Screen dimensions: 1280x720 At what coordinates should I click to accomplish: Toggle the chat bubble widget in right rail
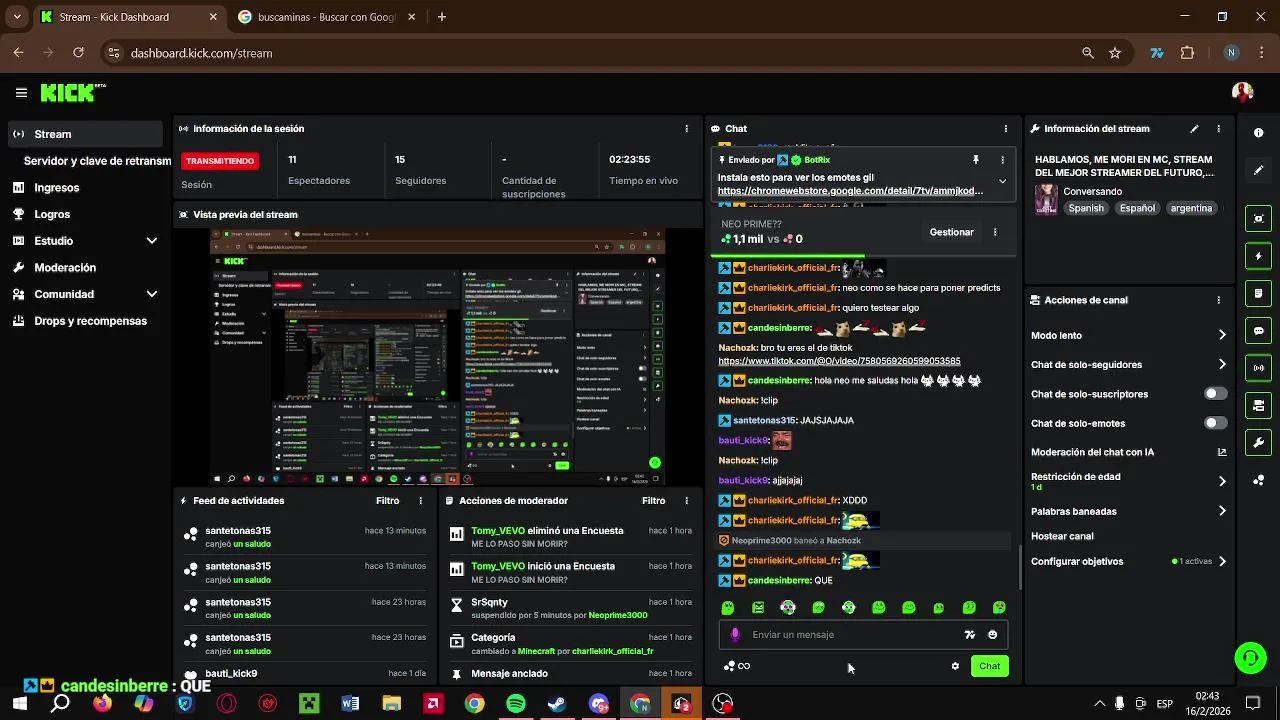click(1258, 331)
